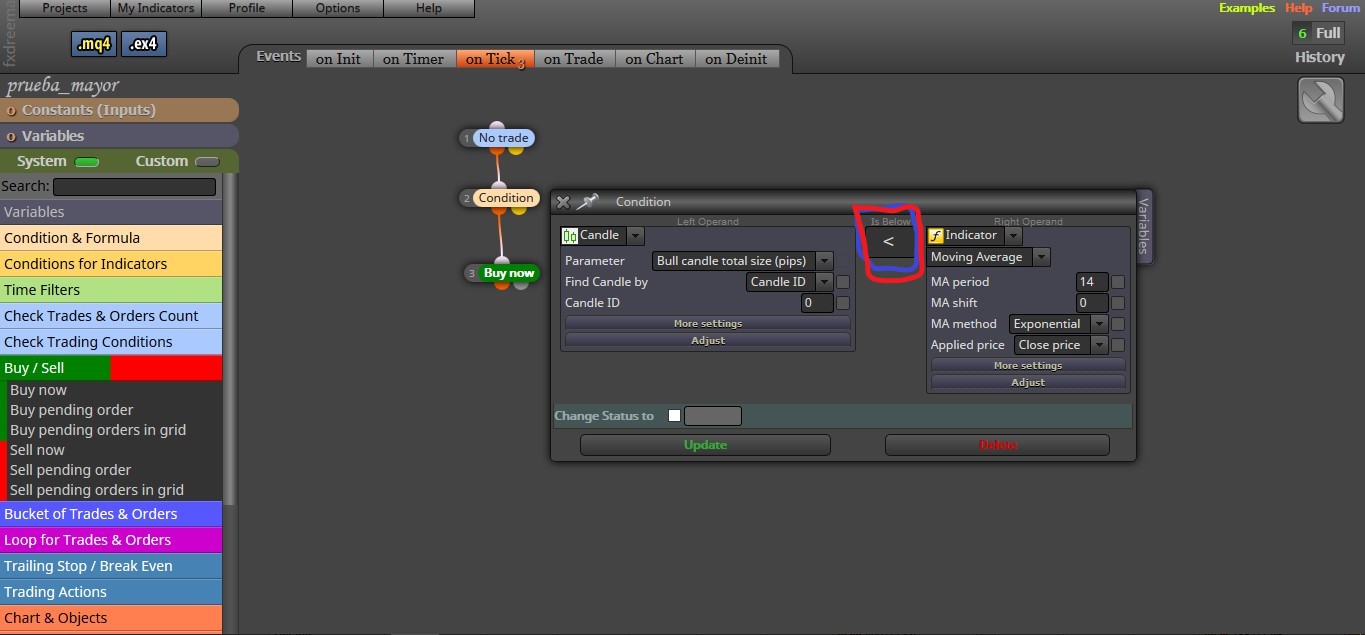Open the Options menu

pos(338,8)
